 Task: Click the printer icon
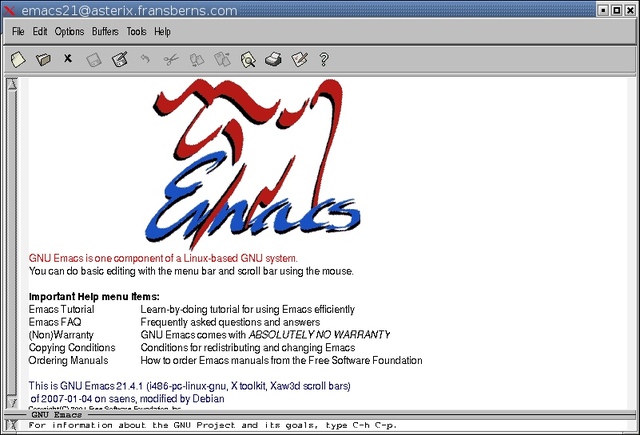[x=273, y=60]
